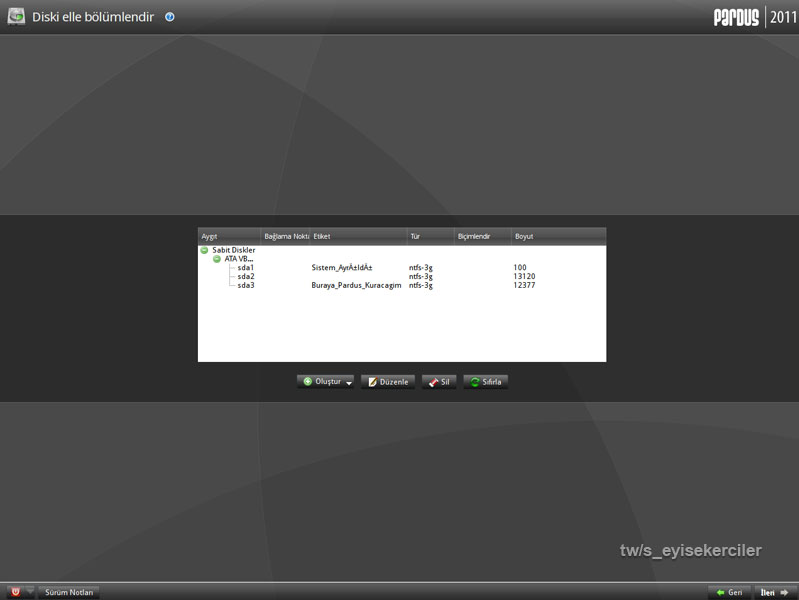Viewport: 799px width, 600px height.
Task: Sort by the Aygıt column header
Action: coord(229,237)
